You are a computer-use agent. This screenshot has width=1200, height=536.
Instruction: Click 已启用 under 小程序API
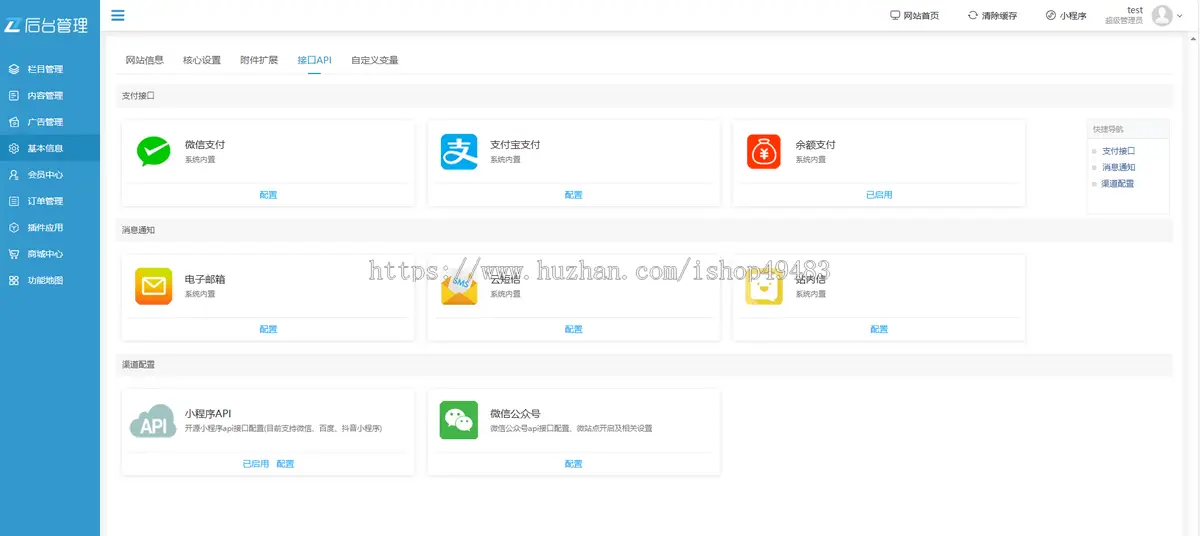click(x=256, y=464)
